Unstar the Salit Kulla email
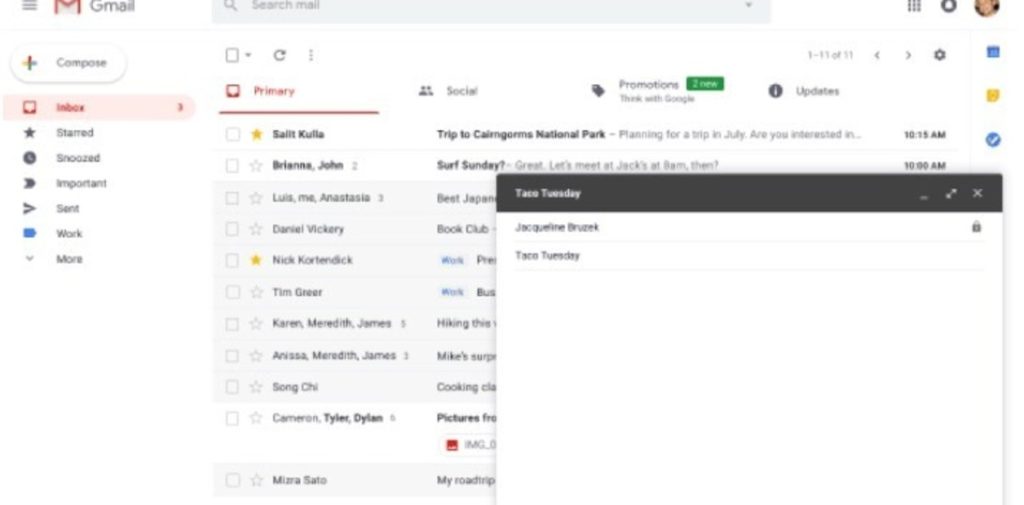Screen dimensions: 1024x505 coord(257,135)
